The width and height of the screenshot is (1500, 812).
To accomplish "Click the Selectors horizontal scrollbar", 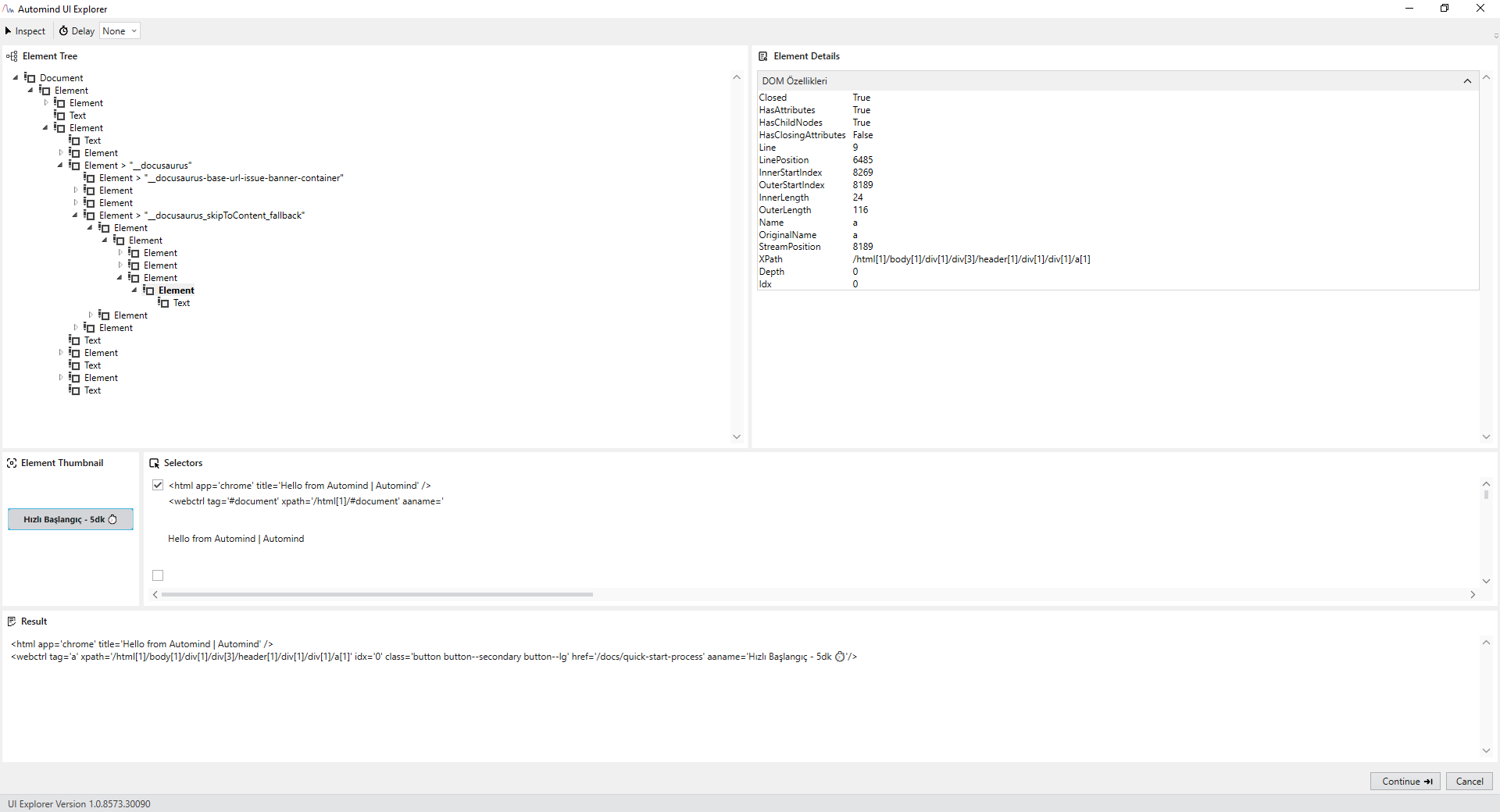I will 377,595.
